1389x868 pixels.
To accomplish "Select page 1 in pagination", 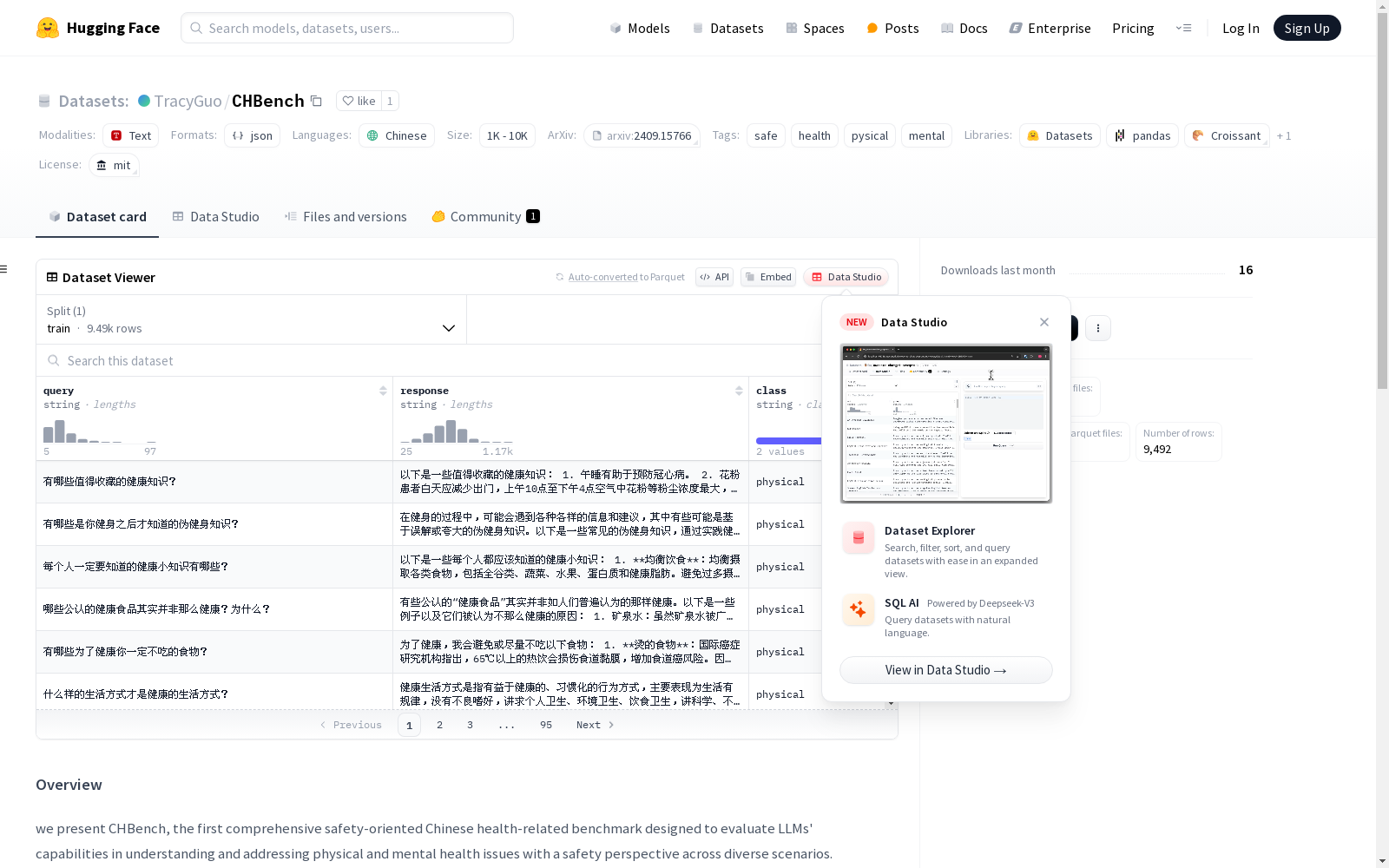I will point(410,725).
